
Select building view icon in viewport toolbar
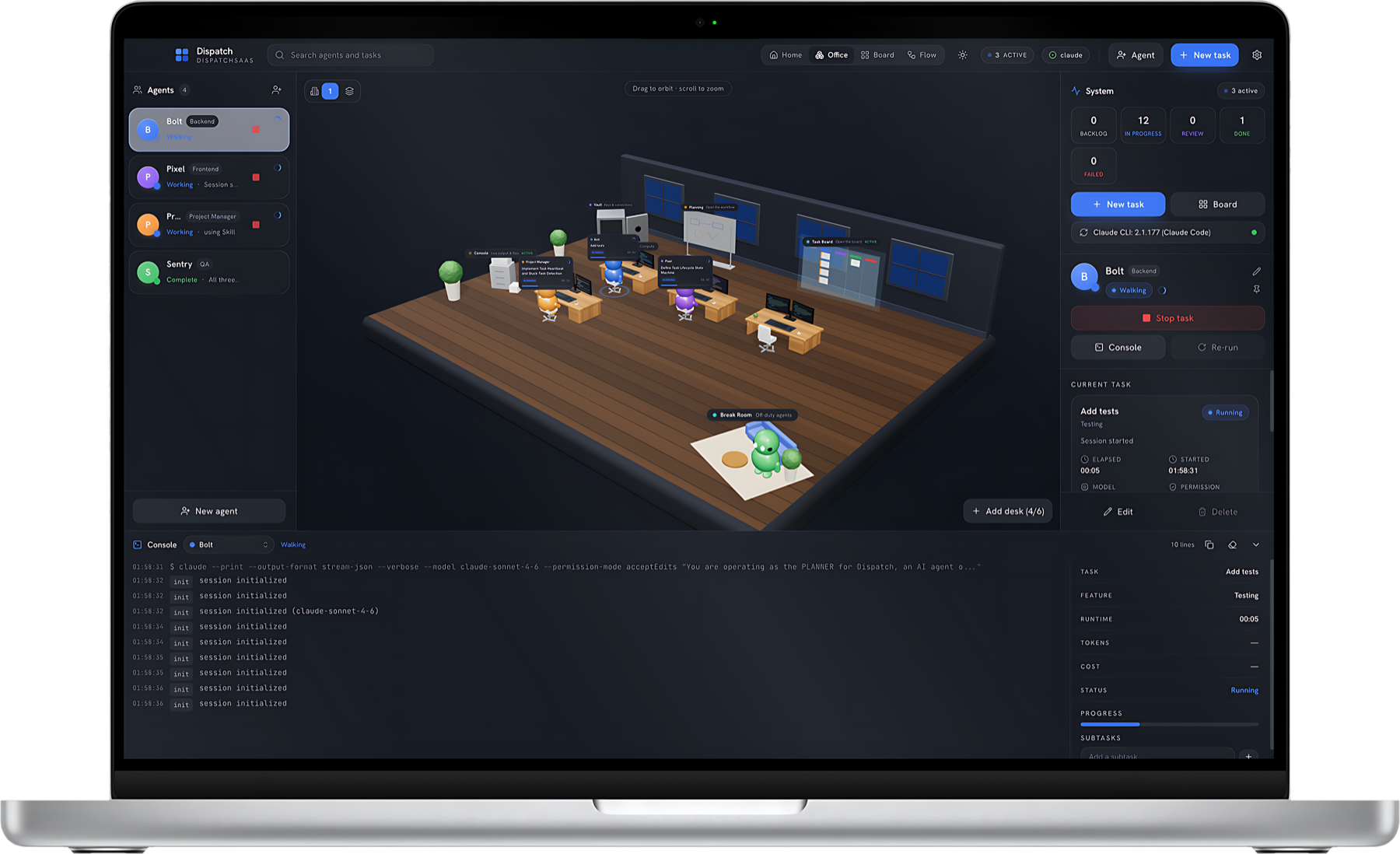[x=314, y=91]
